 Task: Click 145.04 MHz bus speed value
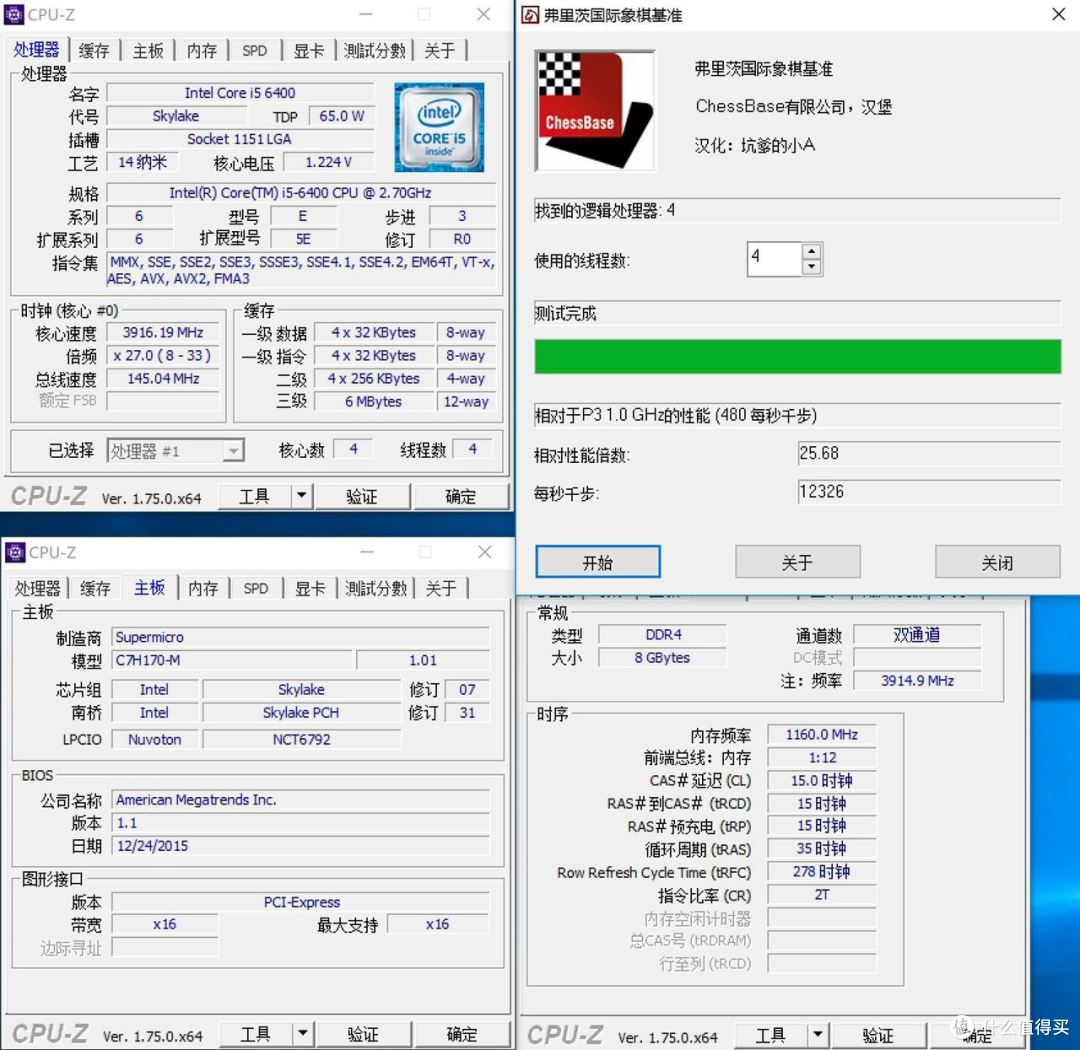[163, 378]
